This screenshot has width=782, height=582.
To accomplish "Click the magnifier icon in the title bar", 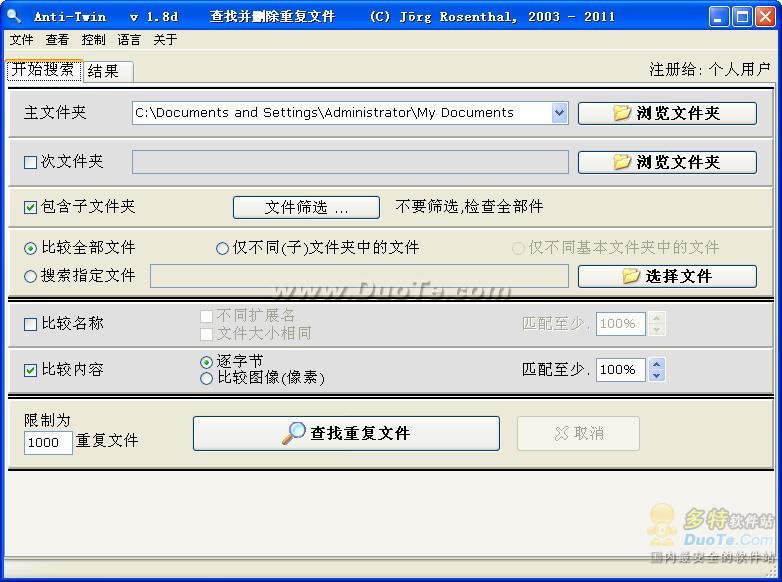I will (x=14, y=16).
